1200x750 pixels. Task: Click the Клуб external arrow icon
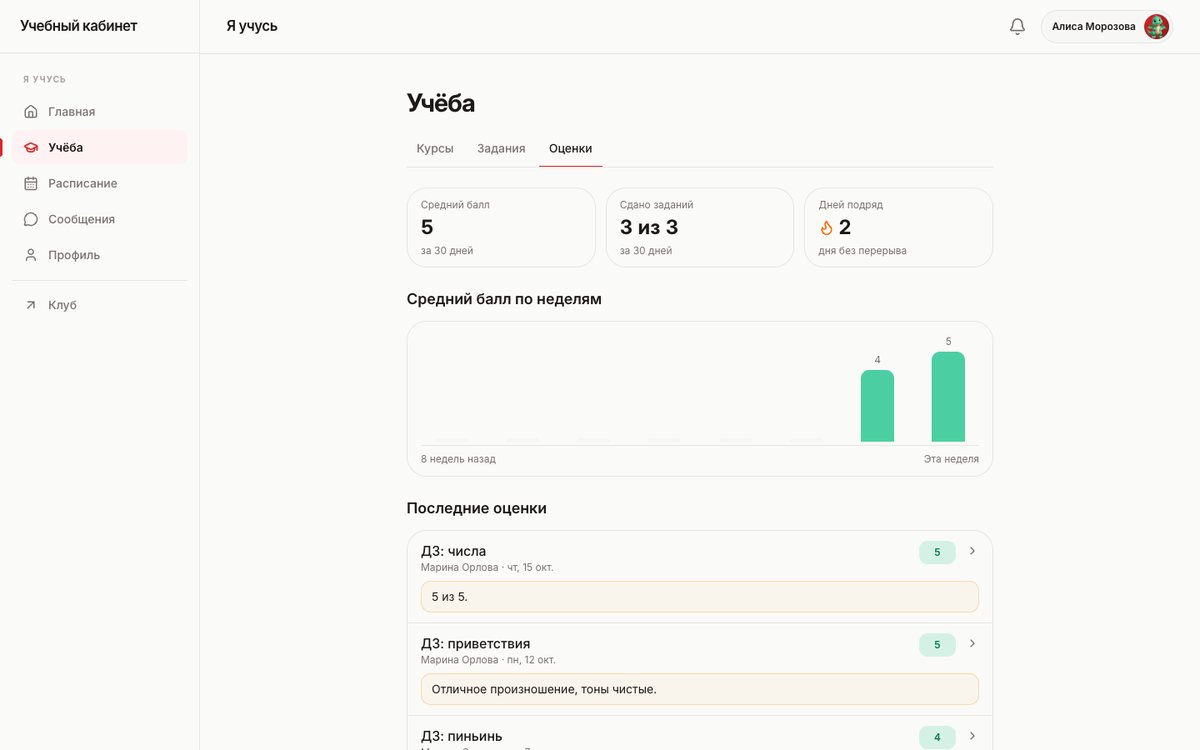click(31, 305)
